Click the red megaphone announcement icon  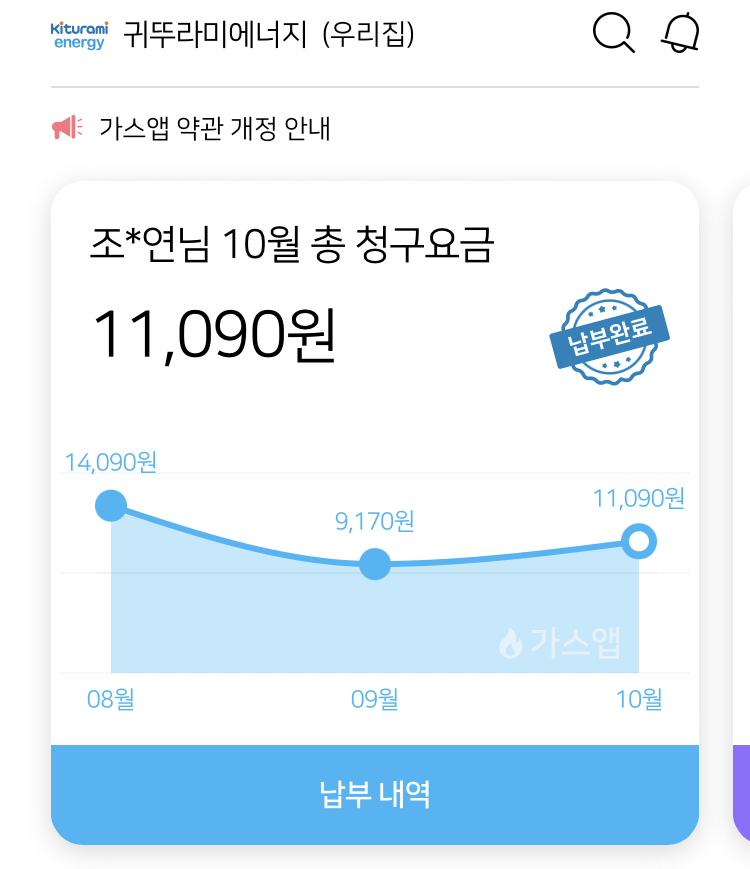point(67,128)
